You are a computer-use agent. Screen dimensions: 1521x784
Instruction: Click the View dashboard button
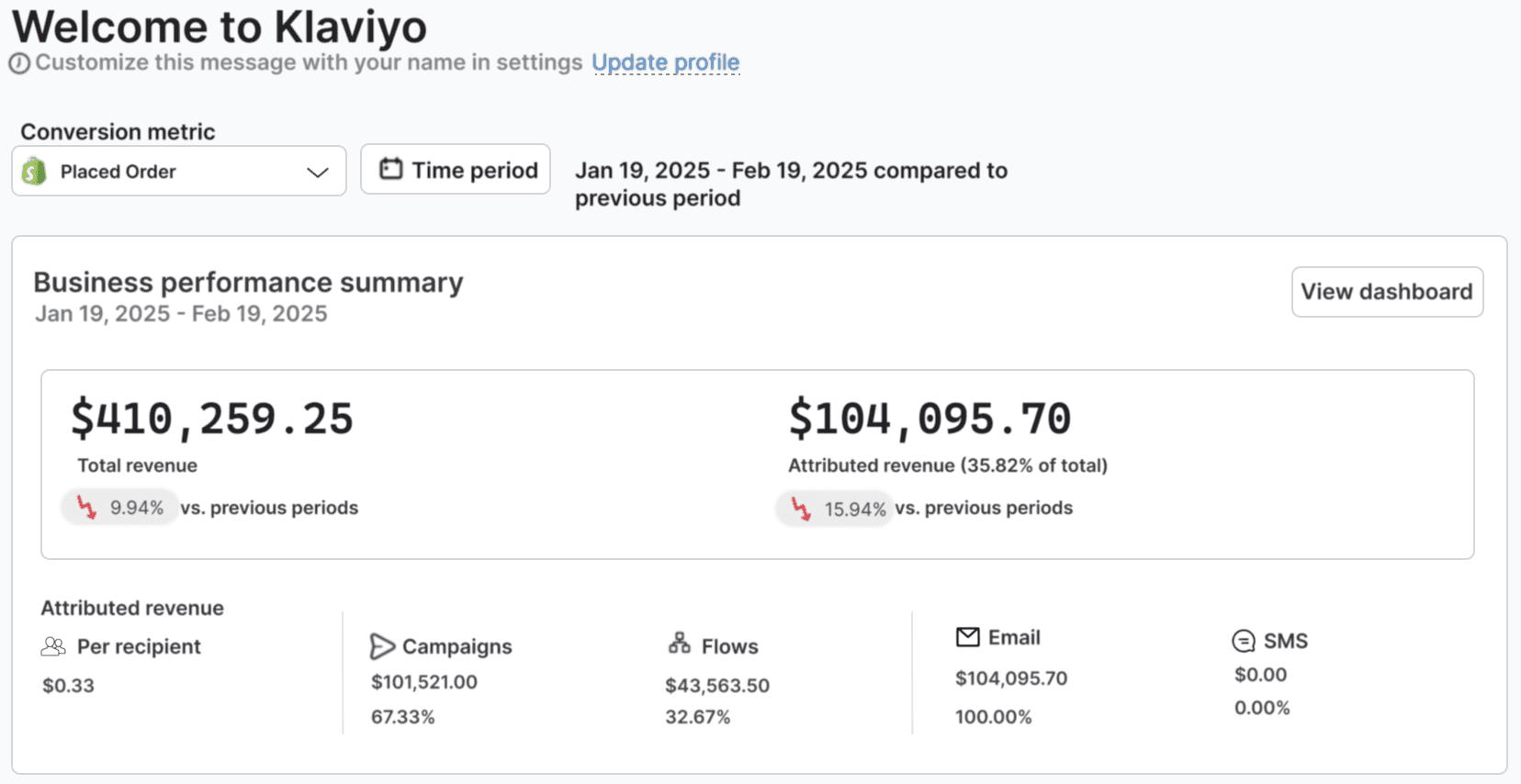pyautogui.click(x=1386, y=292)
